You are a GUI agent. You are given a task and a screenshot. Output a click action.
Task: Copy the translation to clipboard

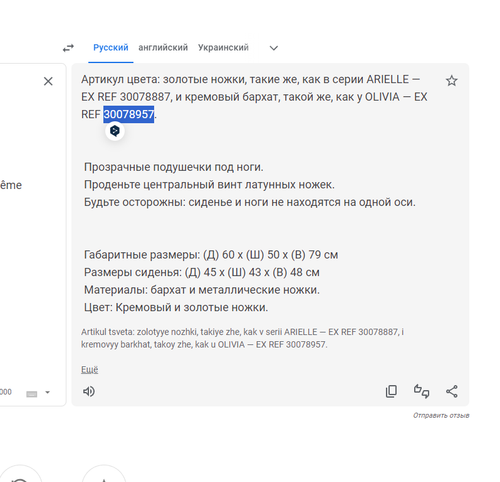[391, 391]
